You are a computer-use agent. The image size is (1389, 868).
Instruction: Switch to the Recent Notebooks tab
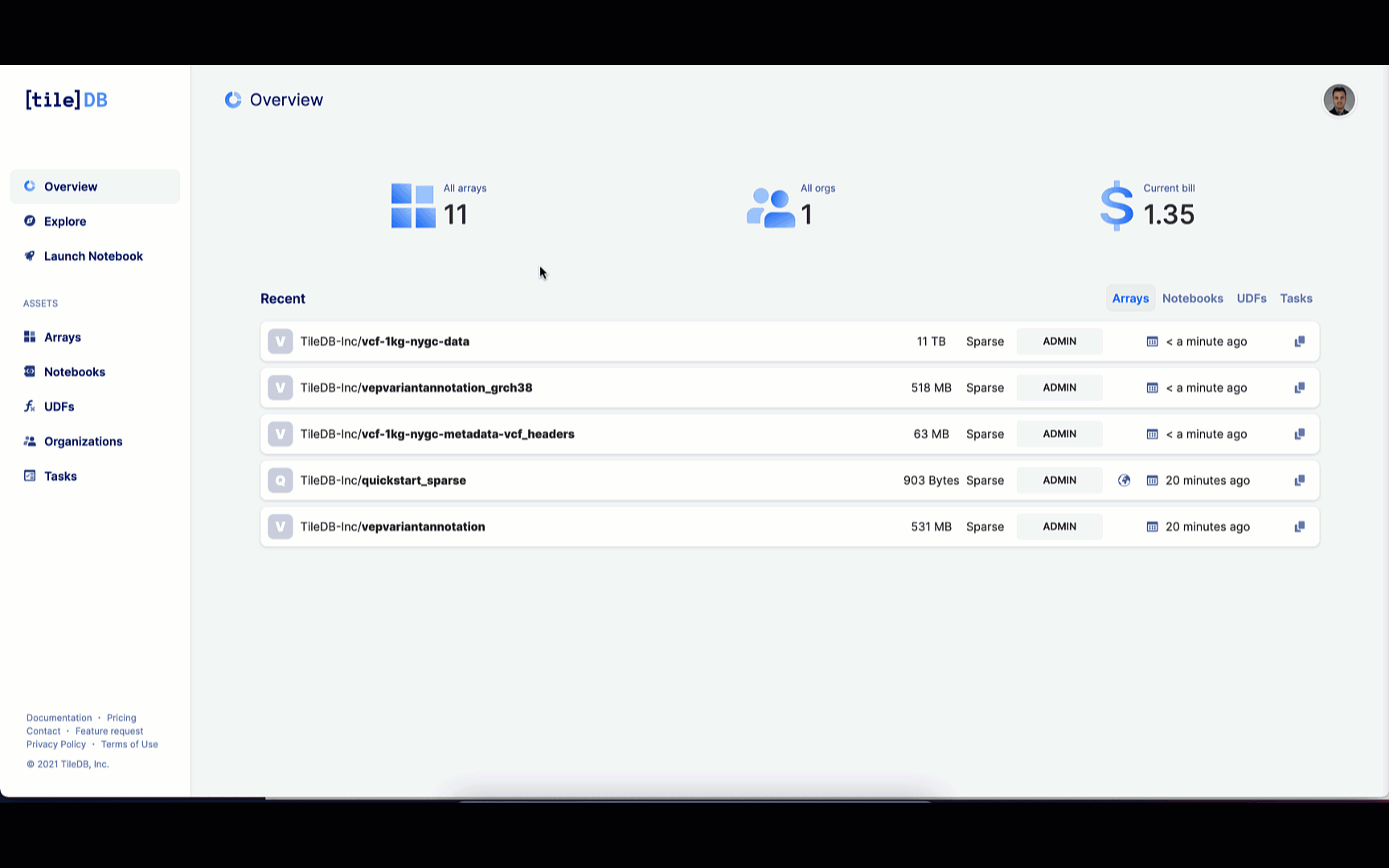tap(1193, 298)
